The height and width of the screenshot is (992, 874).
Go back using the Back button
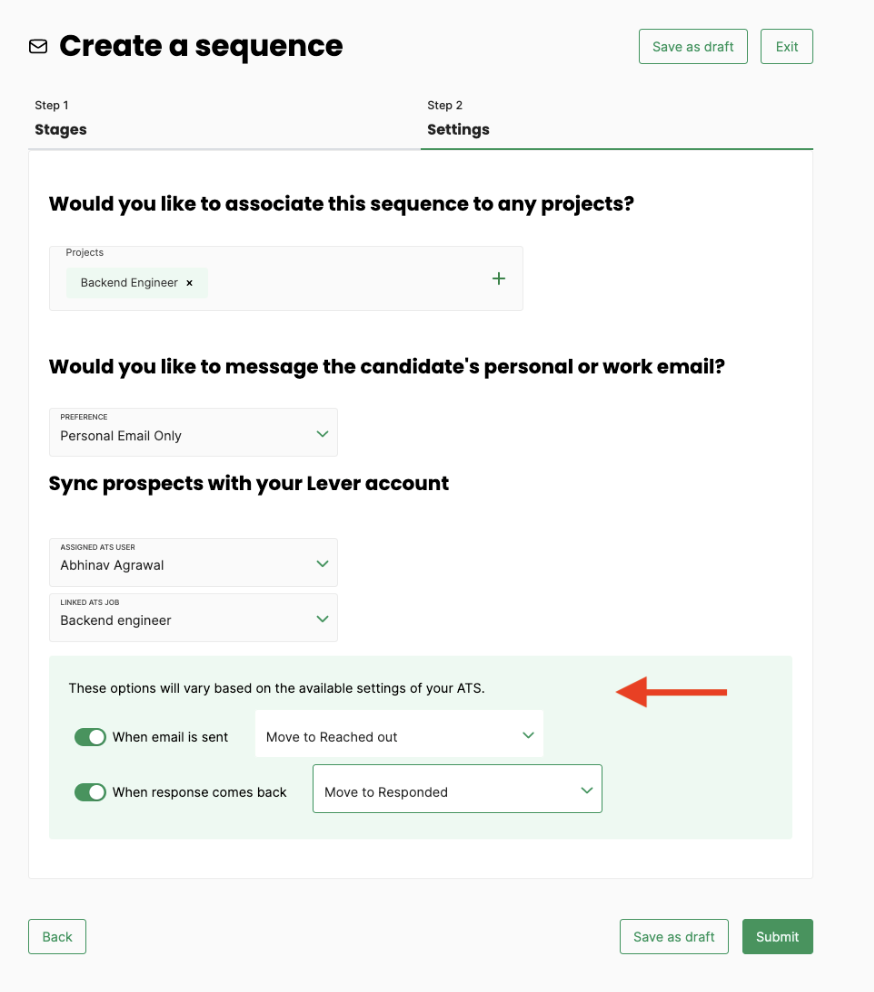click(57, 936)
